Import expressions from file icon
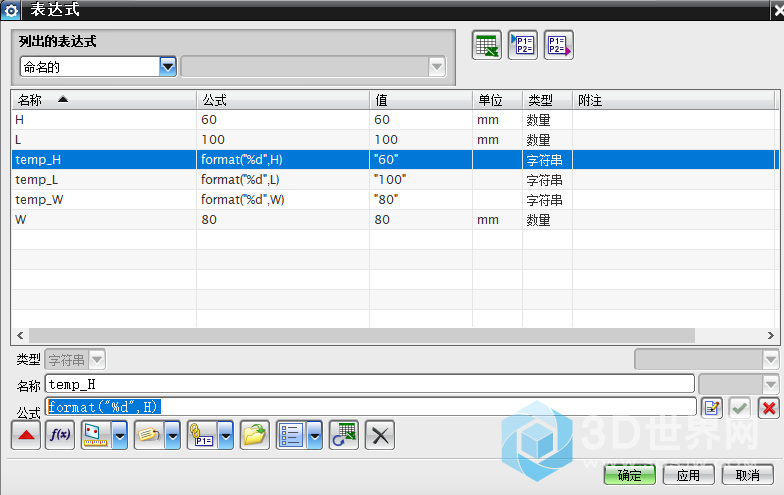This screenshot has width=784, height=495. click(x=522, y=45)
